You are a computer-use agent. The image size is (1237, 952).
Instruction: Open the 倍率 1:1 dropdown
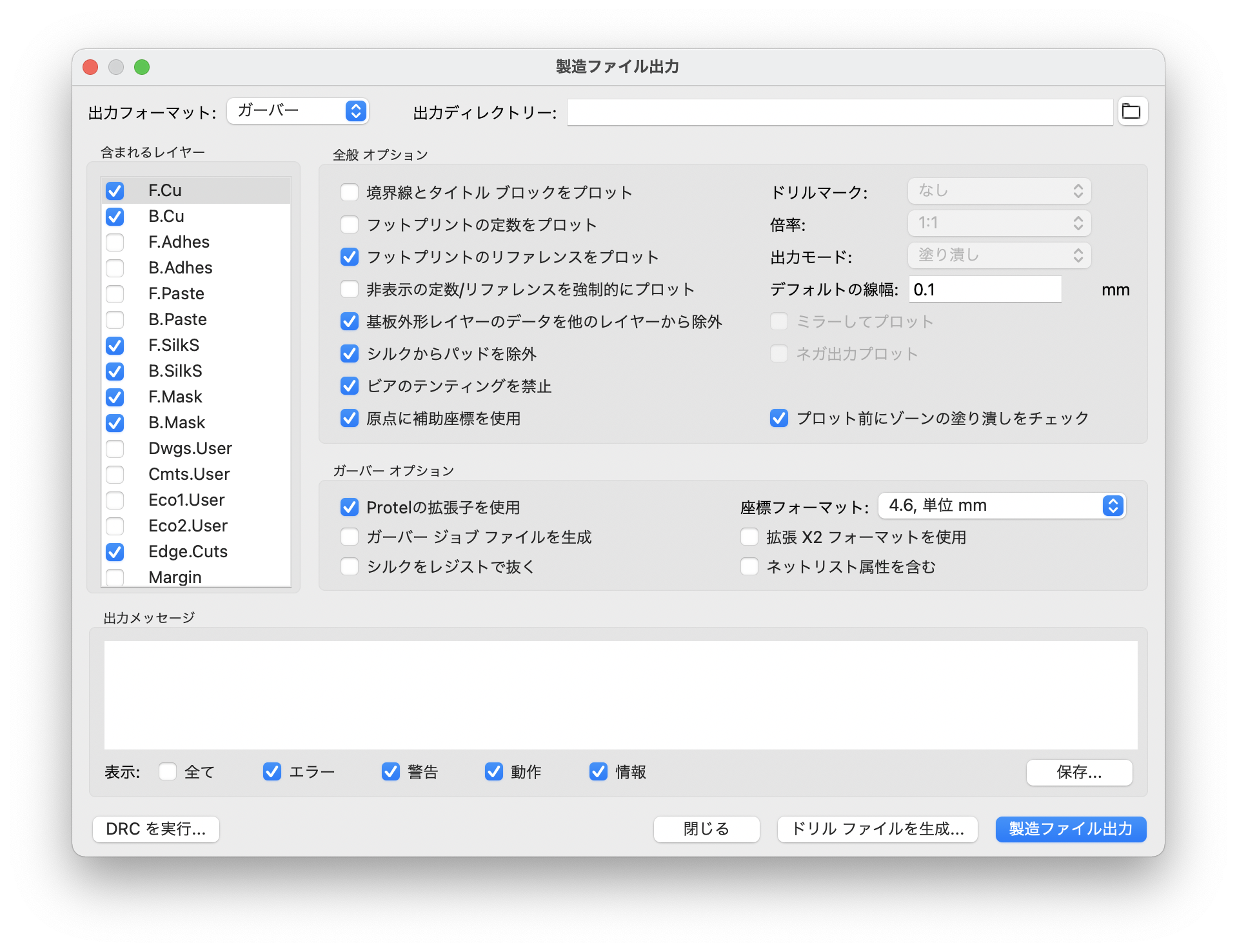pyautogui.click(x=999, y=223)
